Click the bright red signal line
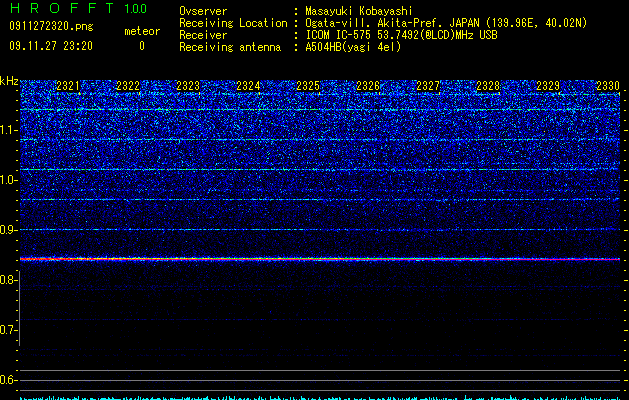 tap(320, 259)
